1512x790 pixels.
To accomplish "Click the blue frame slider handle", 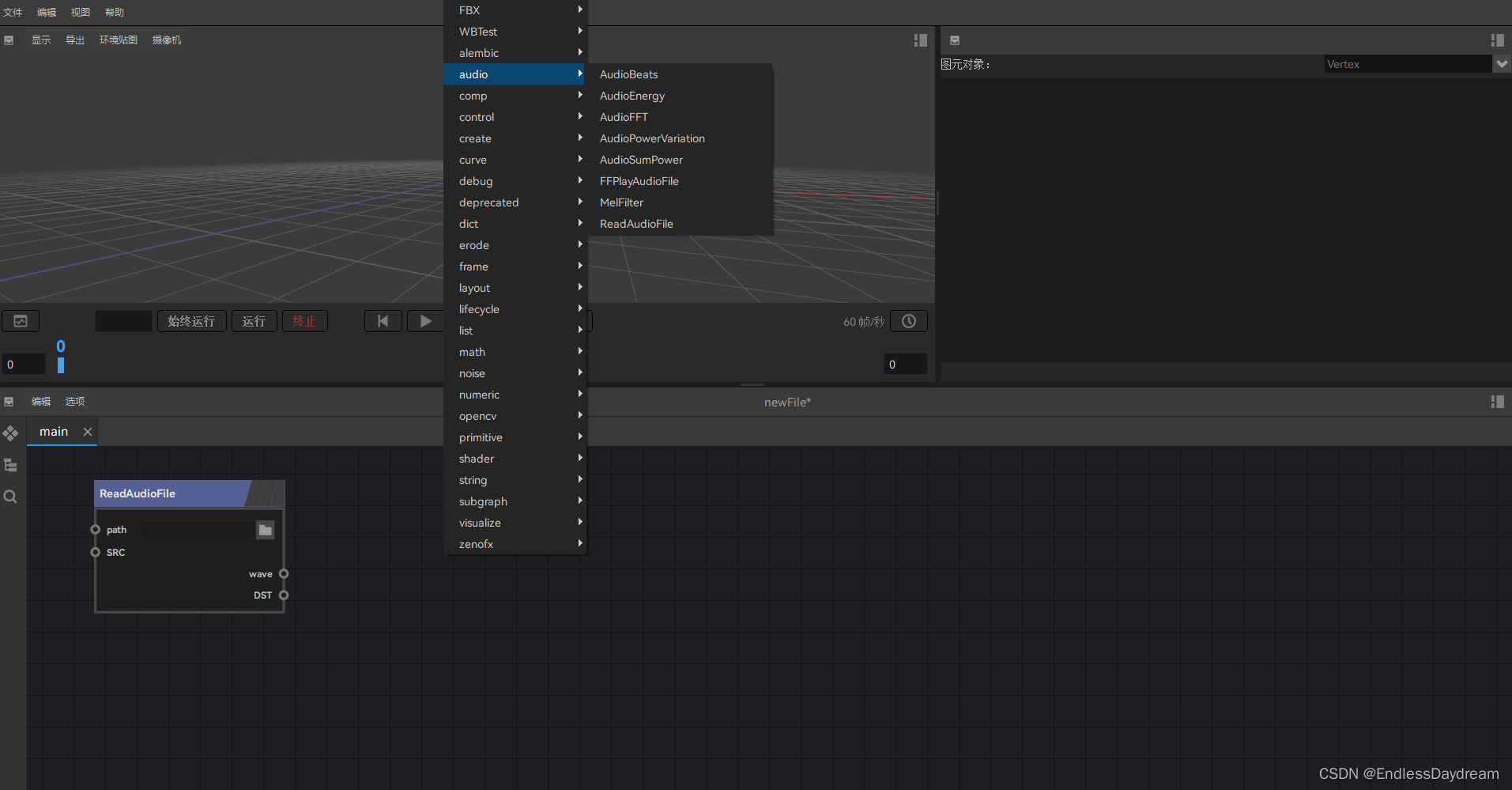I will [61, 364].
